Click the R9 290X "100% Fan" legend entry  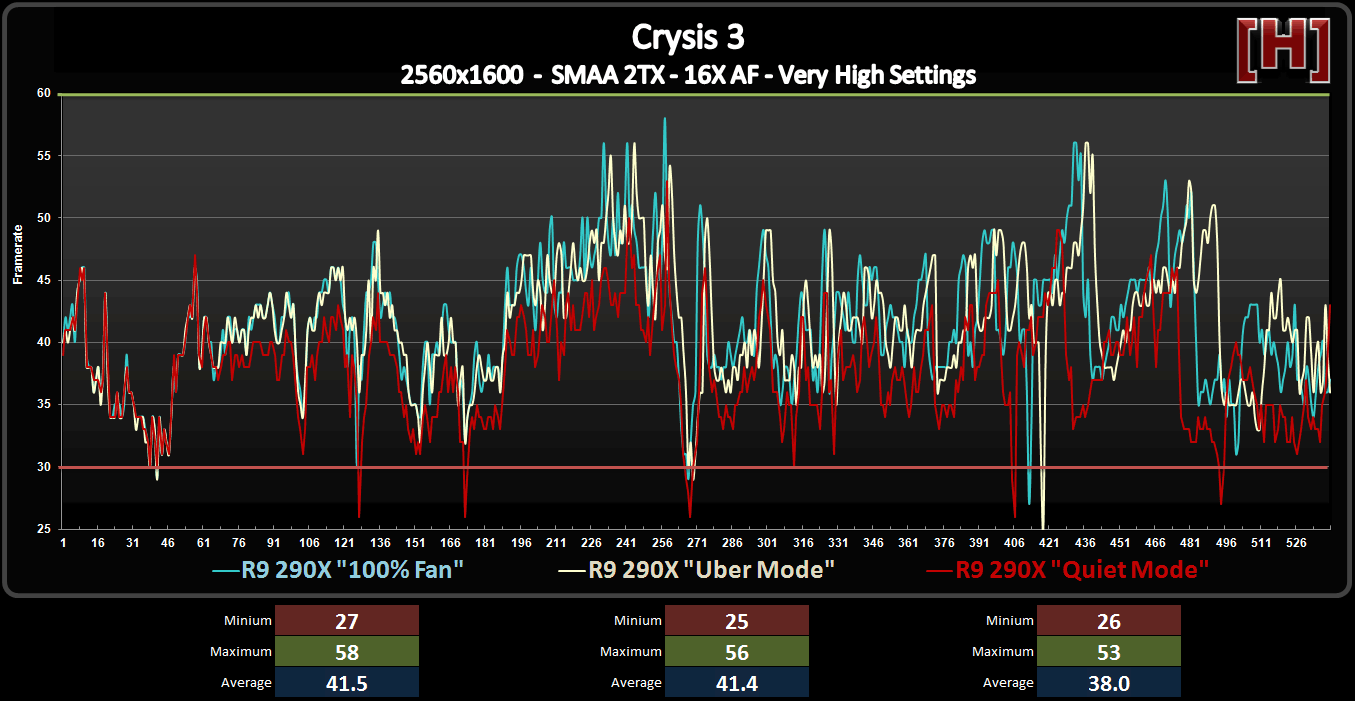pyautogui.click(x=338, y=570)
